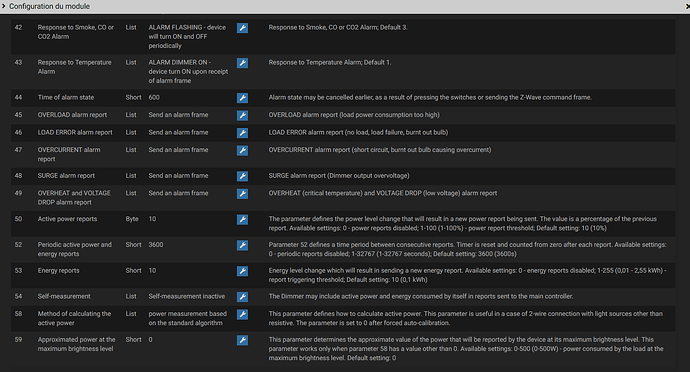690x372 pixels.
Task: Click 'Active power reports' parameter name
Action: (x=67, y=219)
